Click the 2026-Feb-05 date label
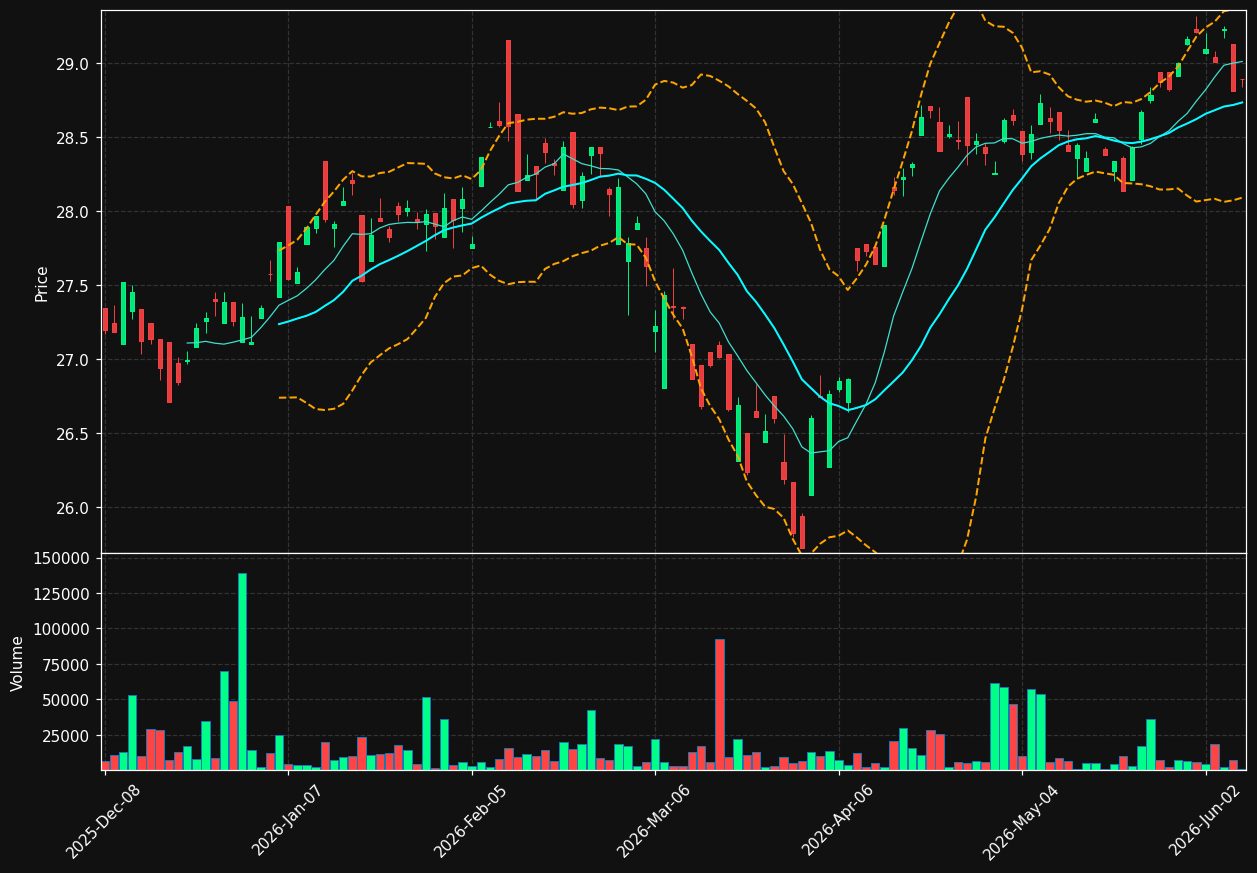This screenshot has height=873, width=1257. click(x=471, y=821)
